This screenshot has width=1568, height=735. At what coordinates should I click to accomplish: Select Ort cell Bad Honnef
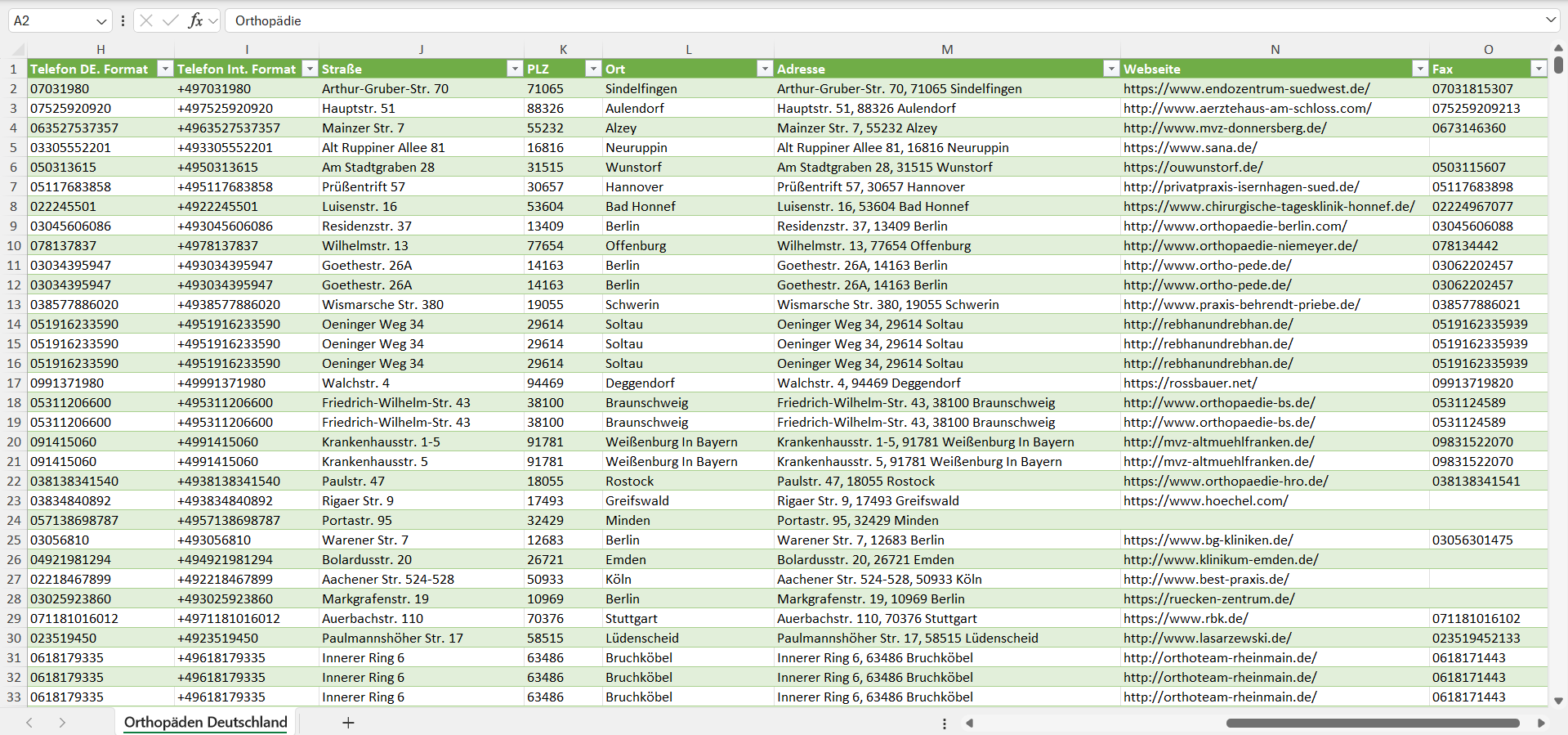coord(689,206)
